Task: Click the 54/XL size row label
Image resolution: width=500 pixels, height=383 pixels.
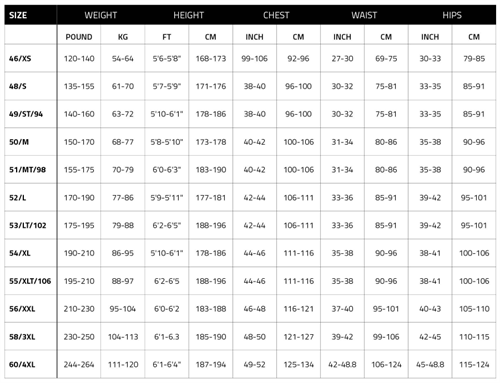Action: tap(20, 253)
